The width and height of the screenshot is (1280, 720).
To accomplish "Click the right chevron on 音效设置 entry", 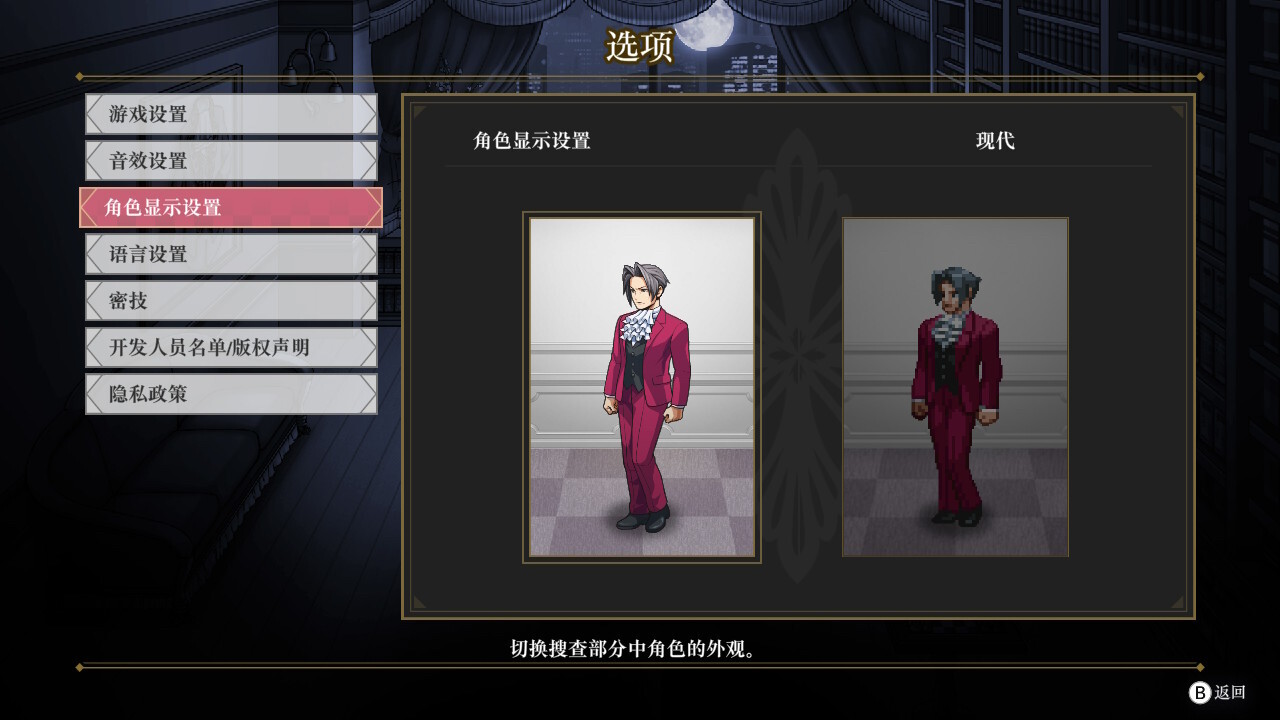I will click(x=367, y=161).
